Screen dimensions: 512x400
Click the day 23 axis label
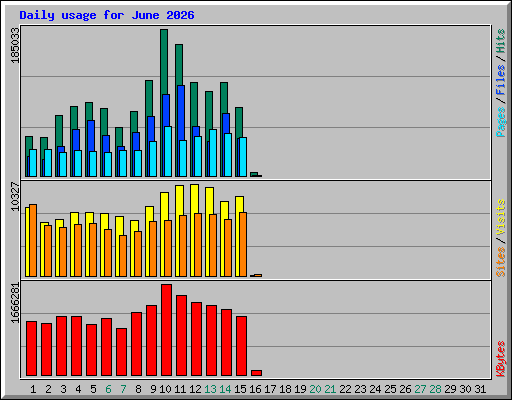(360, 389)
